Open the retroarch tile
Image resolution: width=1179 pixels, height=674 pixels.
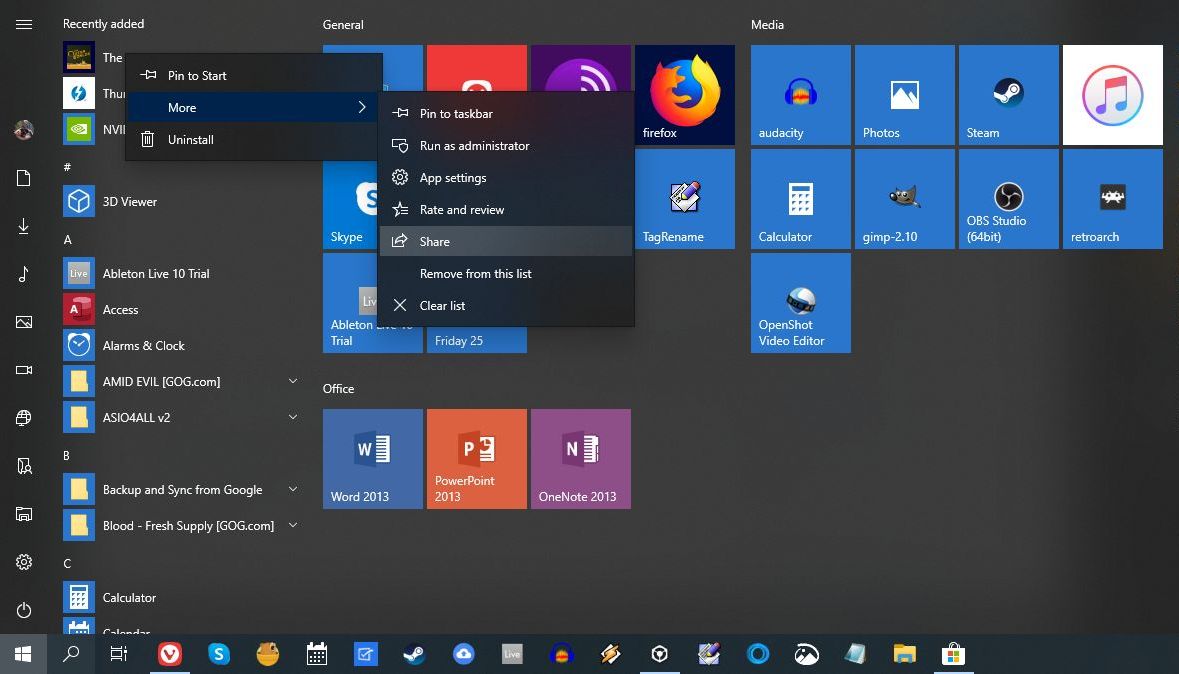coord(1113,199)
